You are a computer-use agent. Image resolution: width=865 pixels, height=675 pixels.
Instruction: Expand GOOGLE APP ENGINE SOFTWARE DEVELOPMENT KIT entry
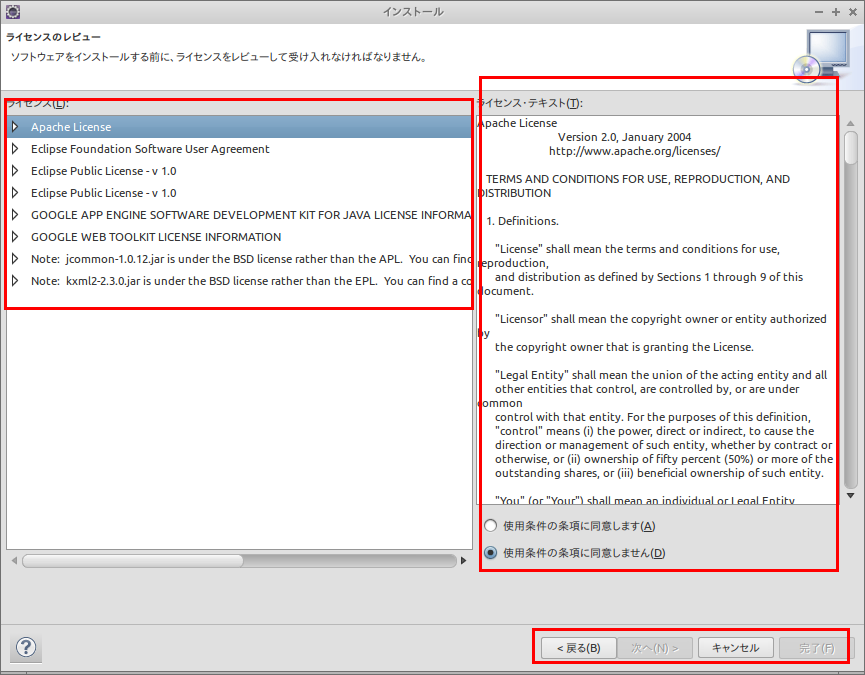tap(15, 215)
